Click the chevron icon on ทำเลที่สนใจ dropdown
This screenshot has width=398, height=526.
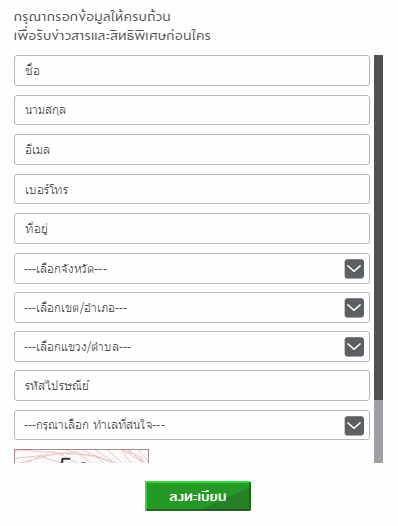tap(354, 426)
